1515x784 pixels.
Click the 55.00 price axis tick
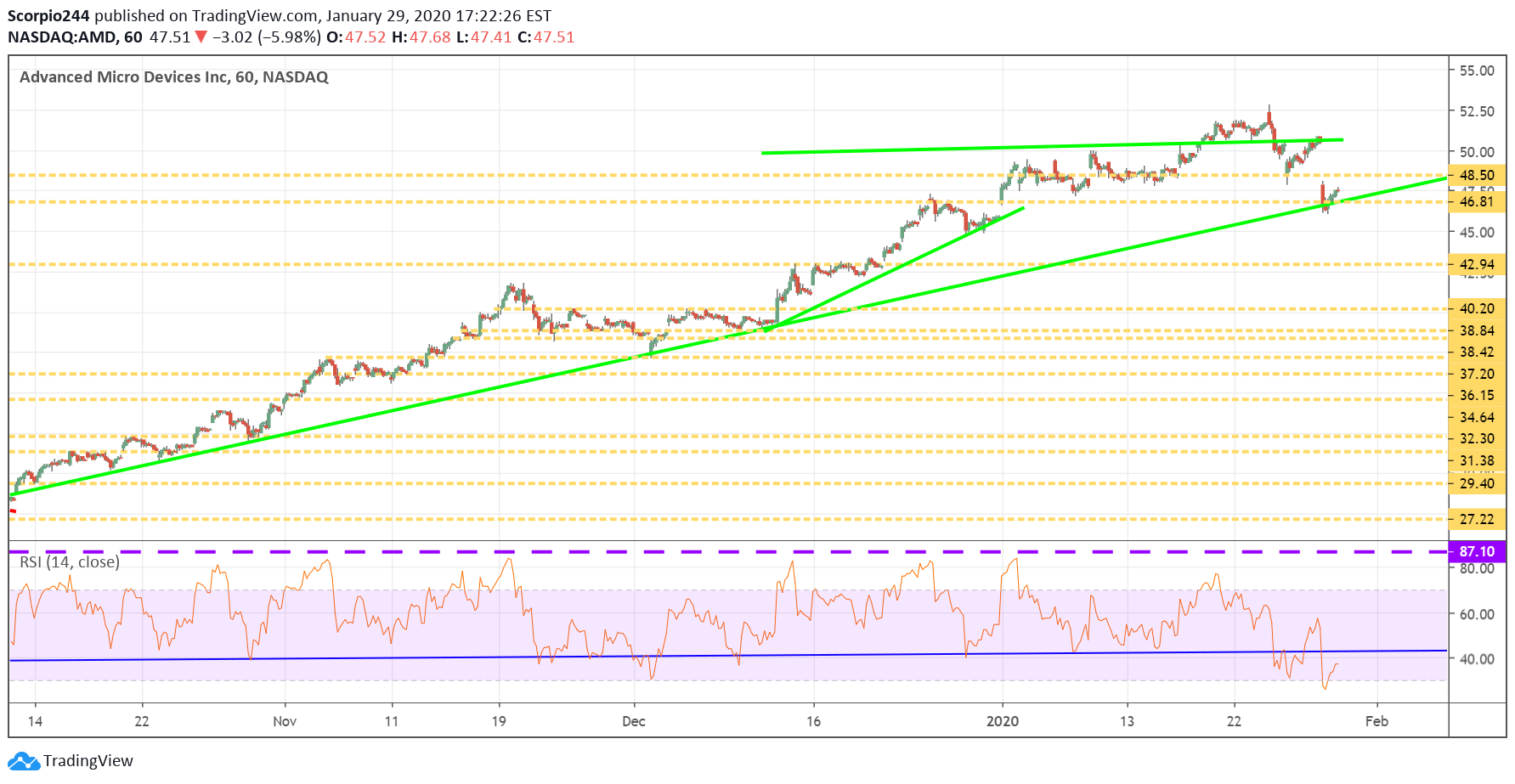pos(1477,71)
